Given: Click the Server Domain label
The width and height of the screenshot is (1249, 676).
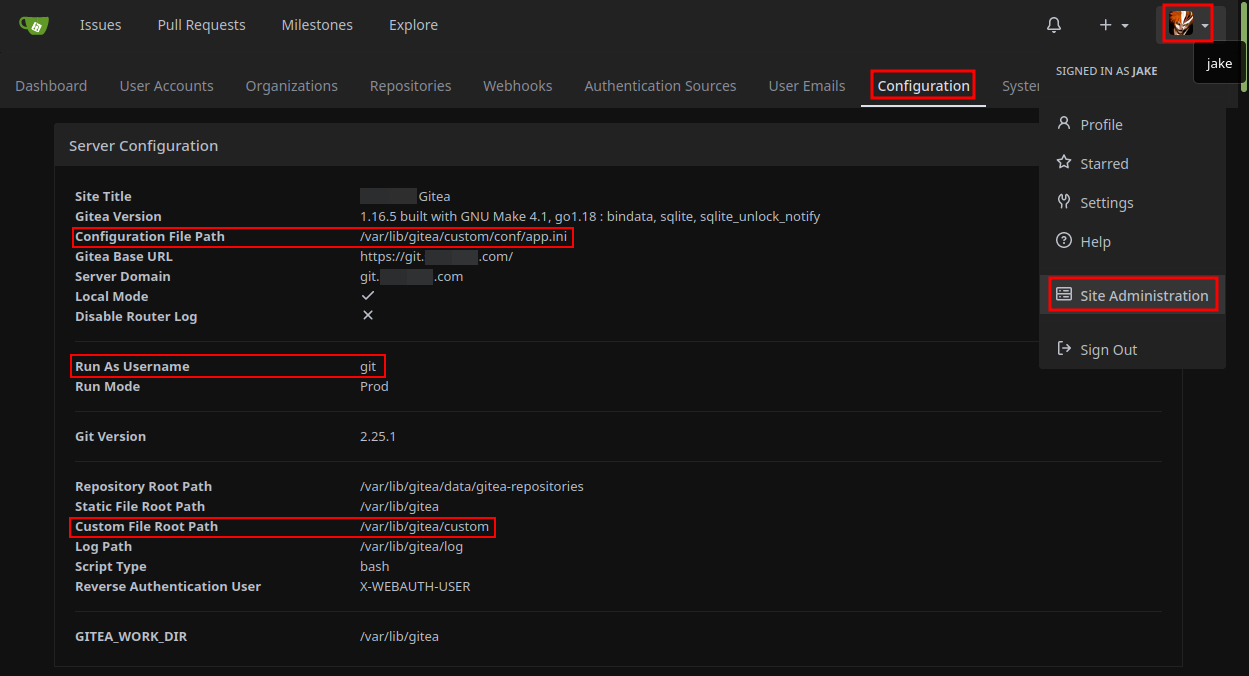Looking at the screenshot, I should [123, 276].
